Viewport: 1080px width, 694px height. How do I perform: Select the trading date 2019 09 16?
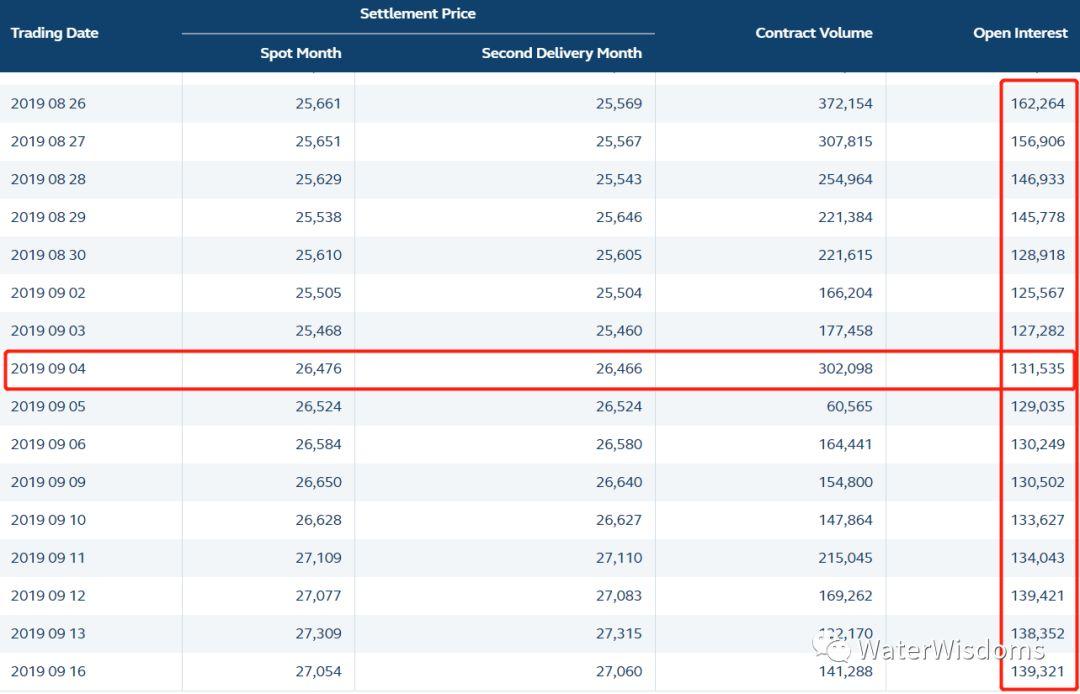point(48,672)
